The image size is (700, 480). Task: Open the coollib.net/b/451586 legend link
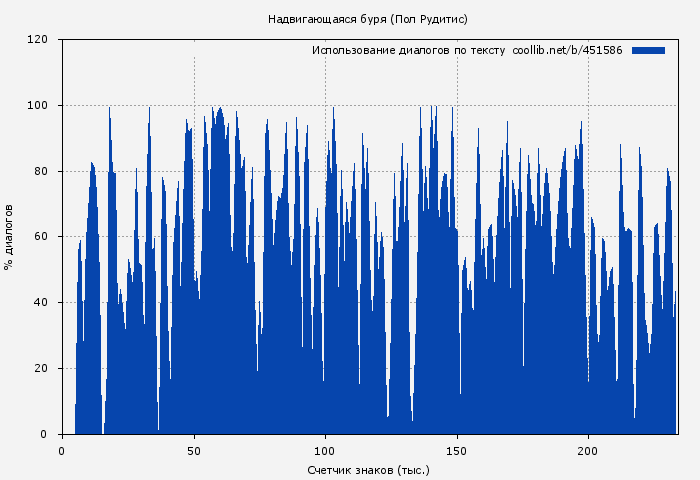pos(567,50)
